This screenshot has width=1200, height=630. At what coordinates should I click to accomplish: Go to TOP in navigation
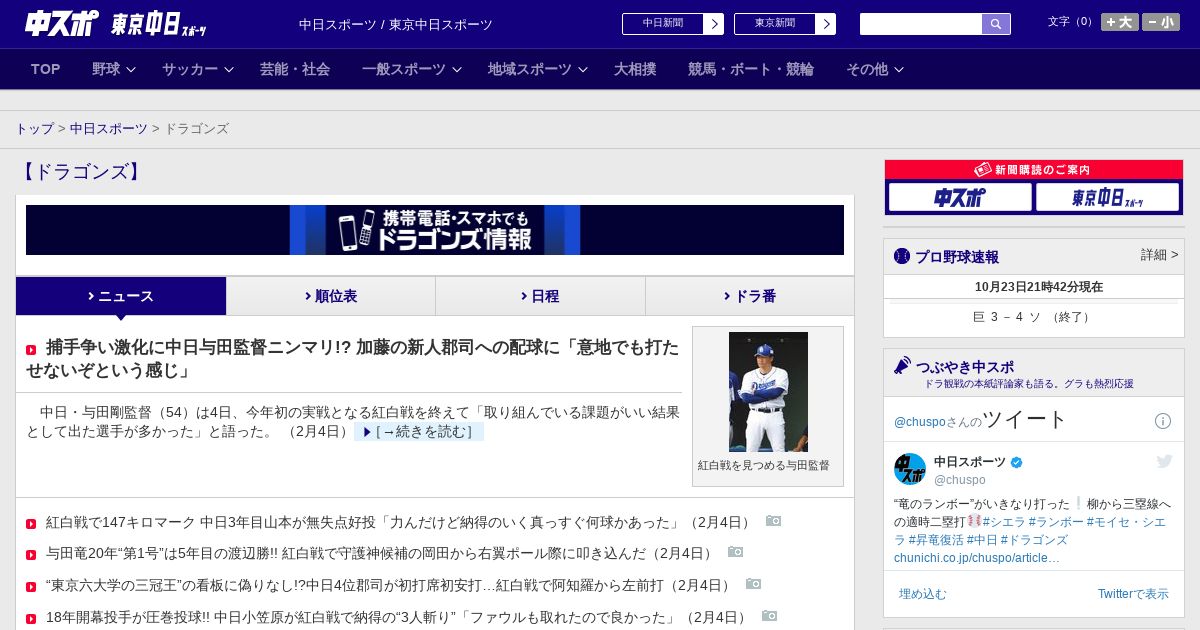pos(45,69)
